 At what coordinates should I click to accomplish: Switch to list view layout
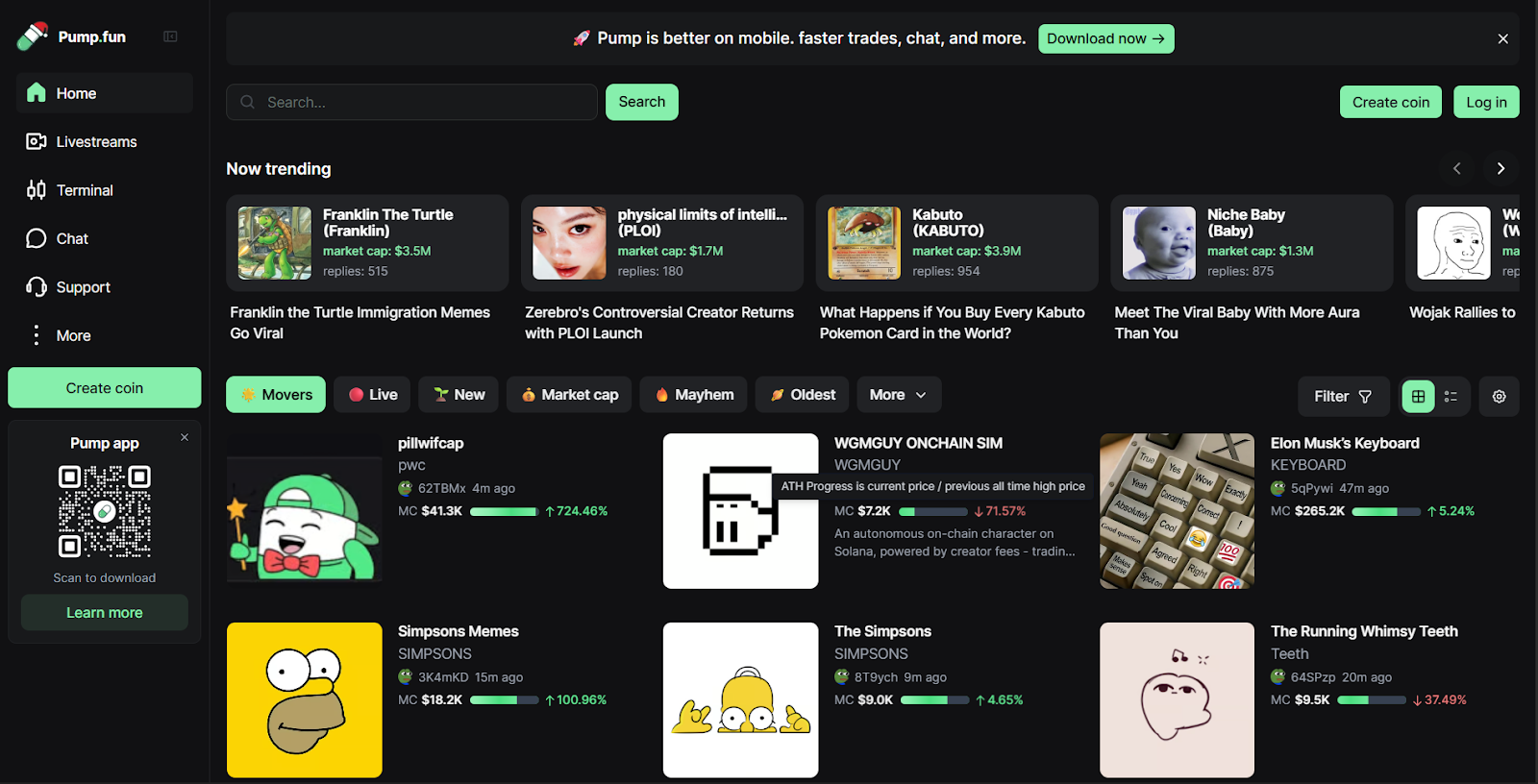pyautogui.click(x=1451, y=396)
